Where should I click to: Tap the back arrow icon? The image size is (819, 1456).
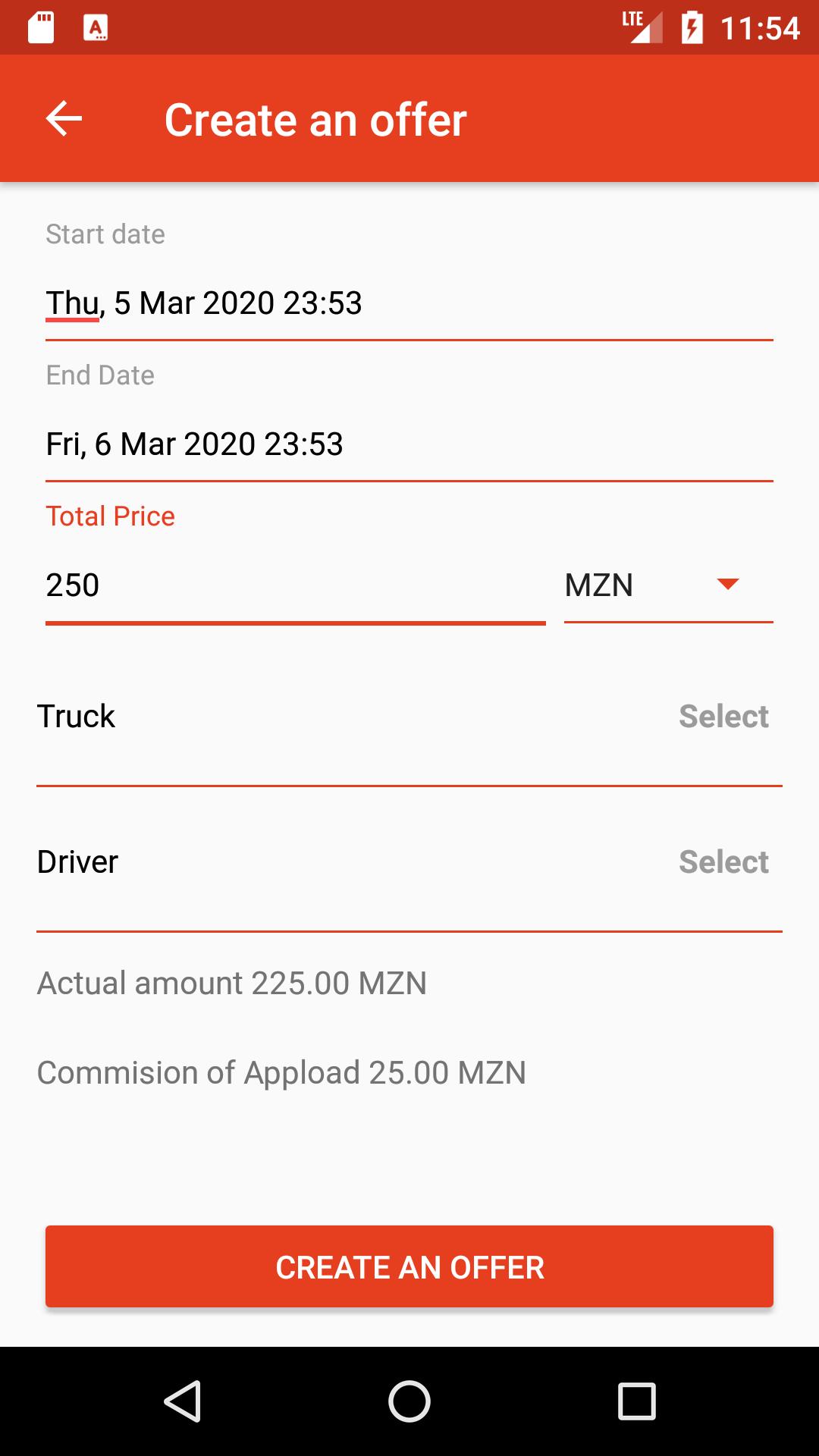64,119
